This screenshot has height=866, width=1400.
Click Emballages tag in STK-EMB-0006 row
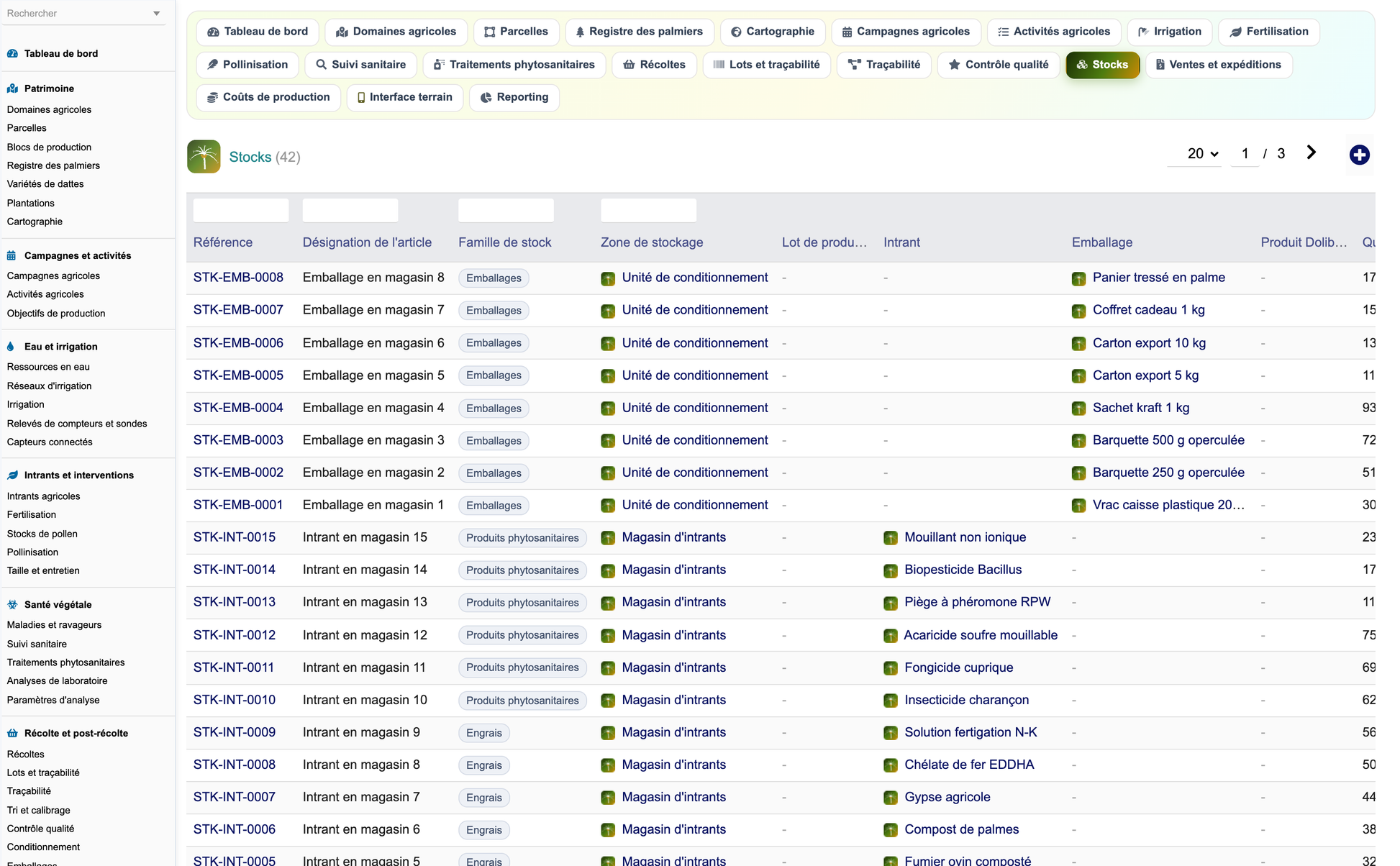pyautogui.click(x=494, y=343)
